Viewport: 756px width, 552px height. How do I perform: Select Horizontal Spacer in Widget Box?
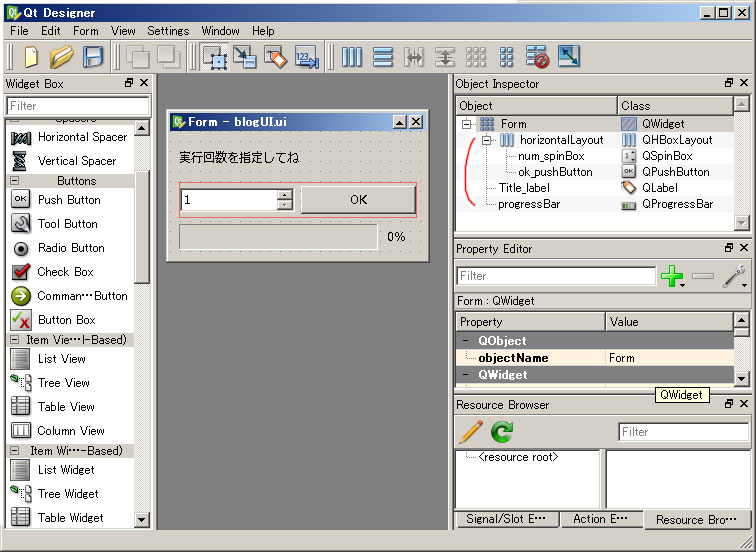pyautogui.click(x=82, y=137)
